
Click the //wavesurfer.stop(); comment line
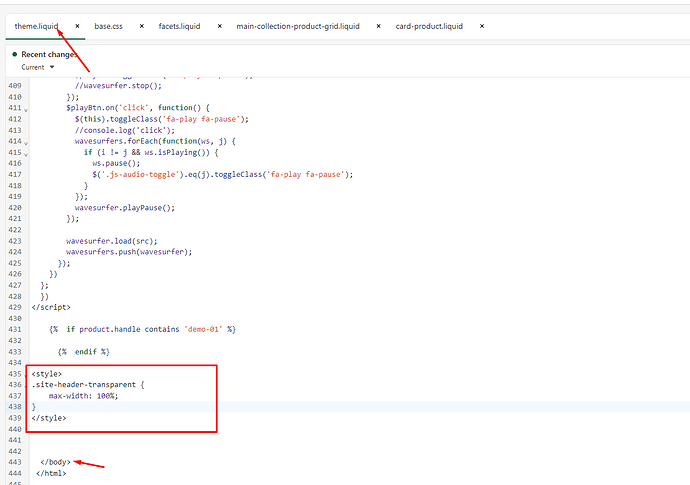coord(118,86)
